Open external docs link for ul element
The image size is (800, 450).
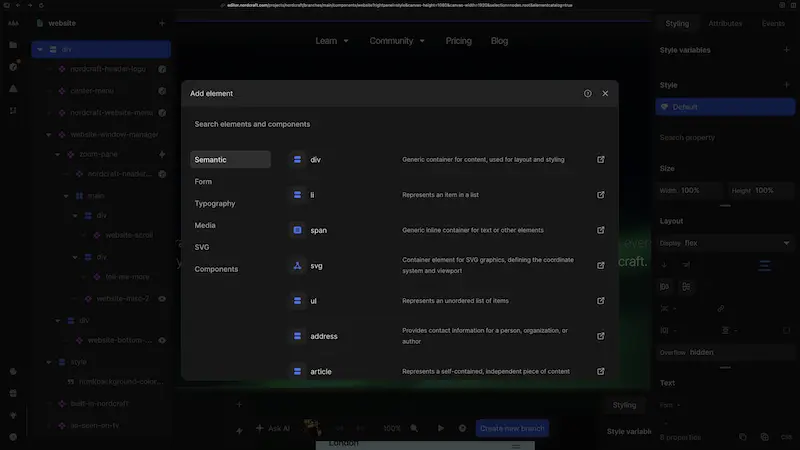tap(601, 301)
